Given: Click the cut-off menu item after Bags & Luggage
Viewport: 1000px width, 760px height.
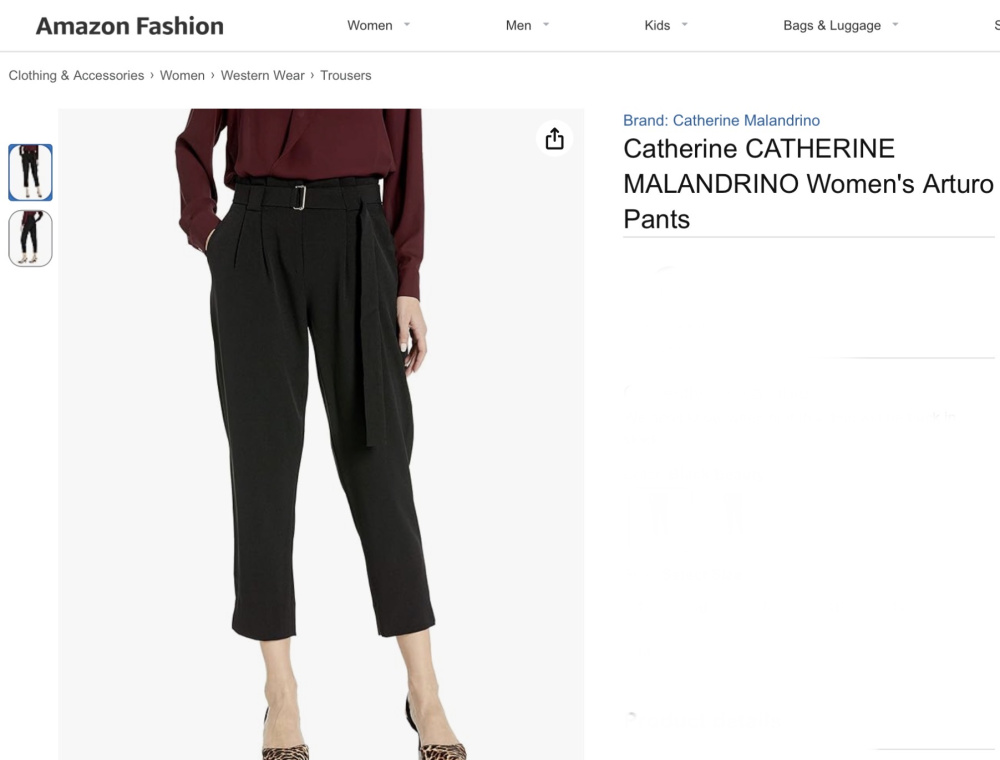Looking at the screenshot, I should pos(996,26).
